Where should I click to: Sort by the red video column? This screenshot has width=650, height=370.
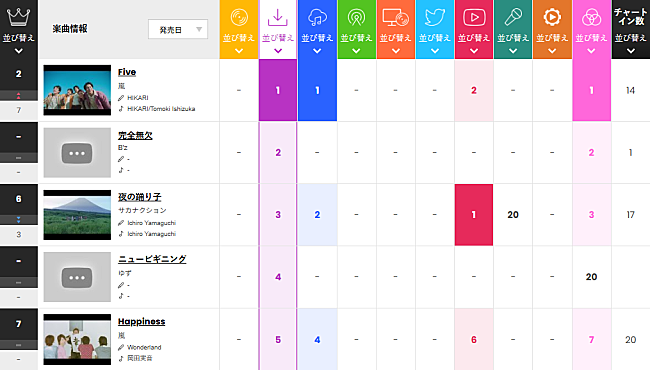click(x=474, y=44)
